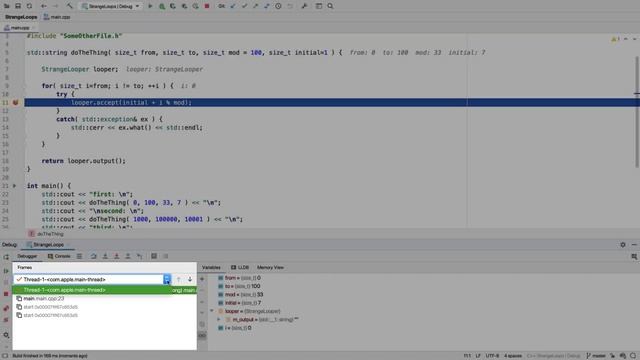
Task: Click the Evaluate Expression calculator icon
Action: point(154,256)
